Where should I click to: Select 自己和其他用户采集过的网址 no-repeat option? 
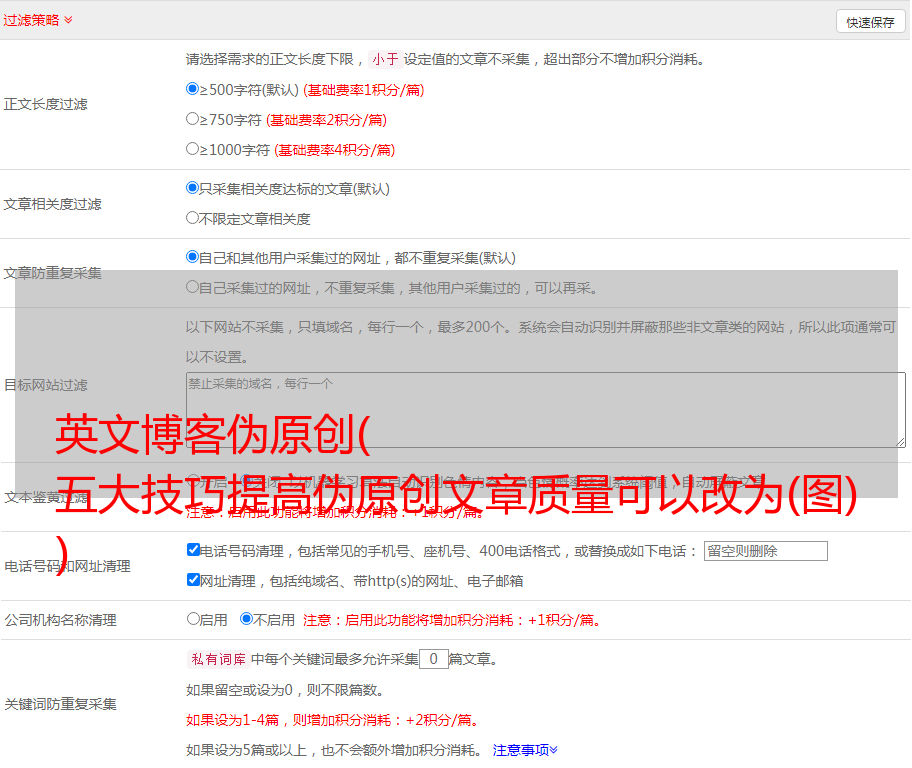(x=193, y=257)
